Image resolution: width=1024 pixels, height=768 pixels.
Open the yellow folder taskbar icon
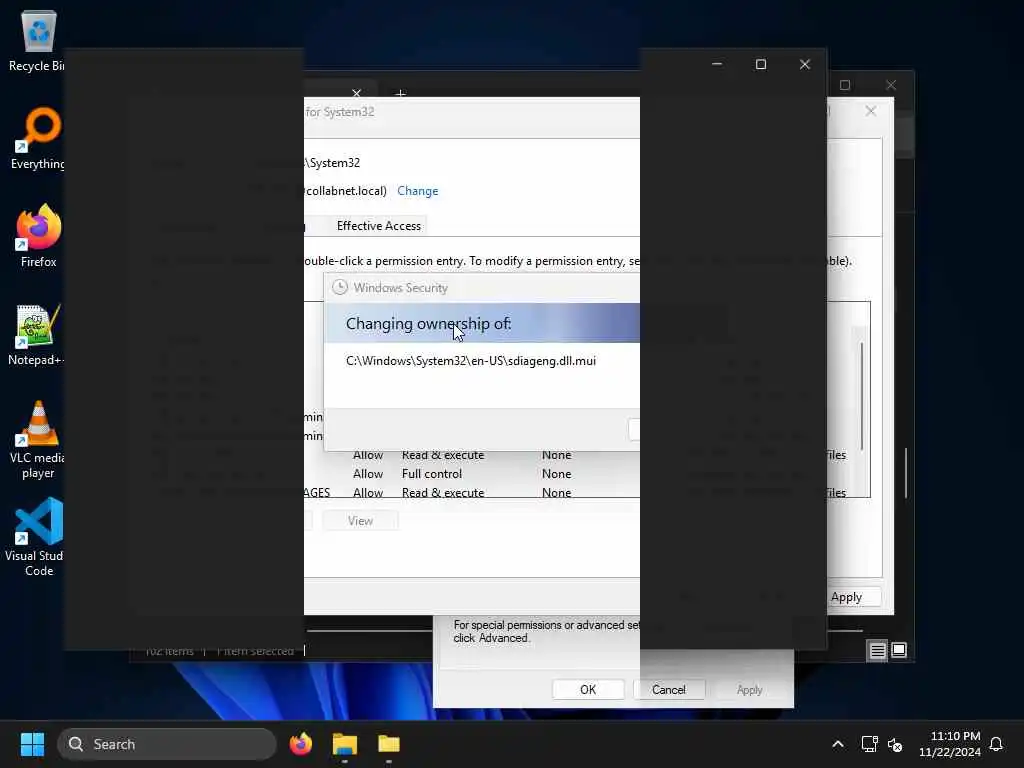point(389,744)
